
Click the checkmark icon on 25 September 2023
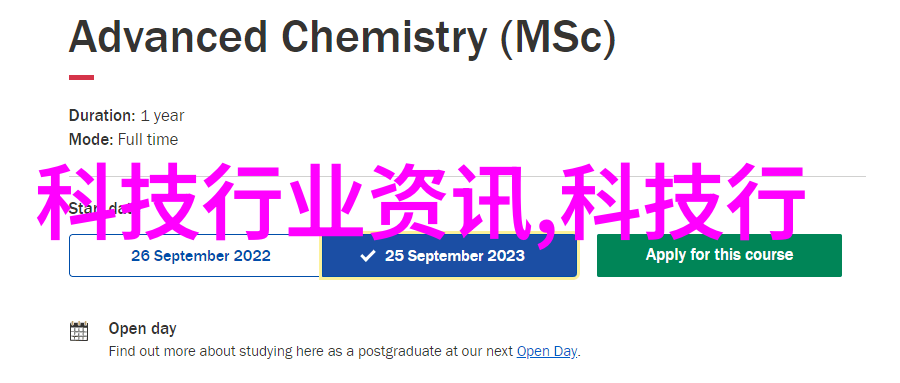tap(368, 256)
